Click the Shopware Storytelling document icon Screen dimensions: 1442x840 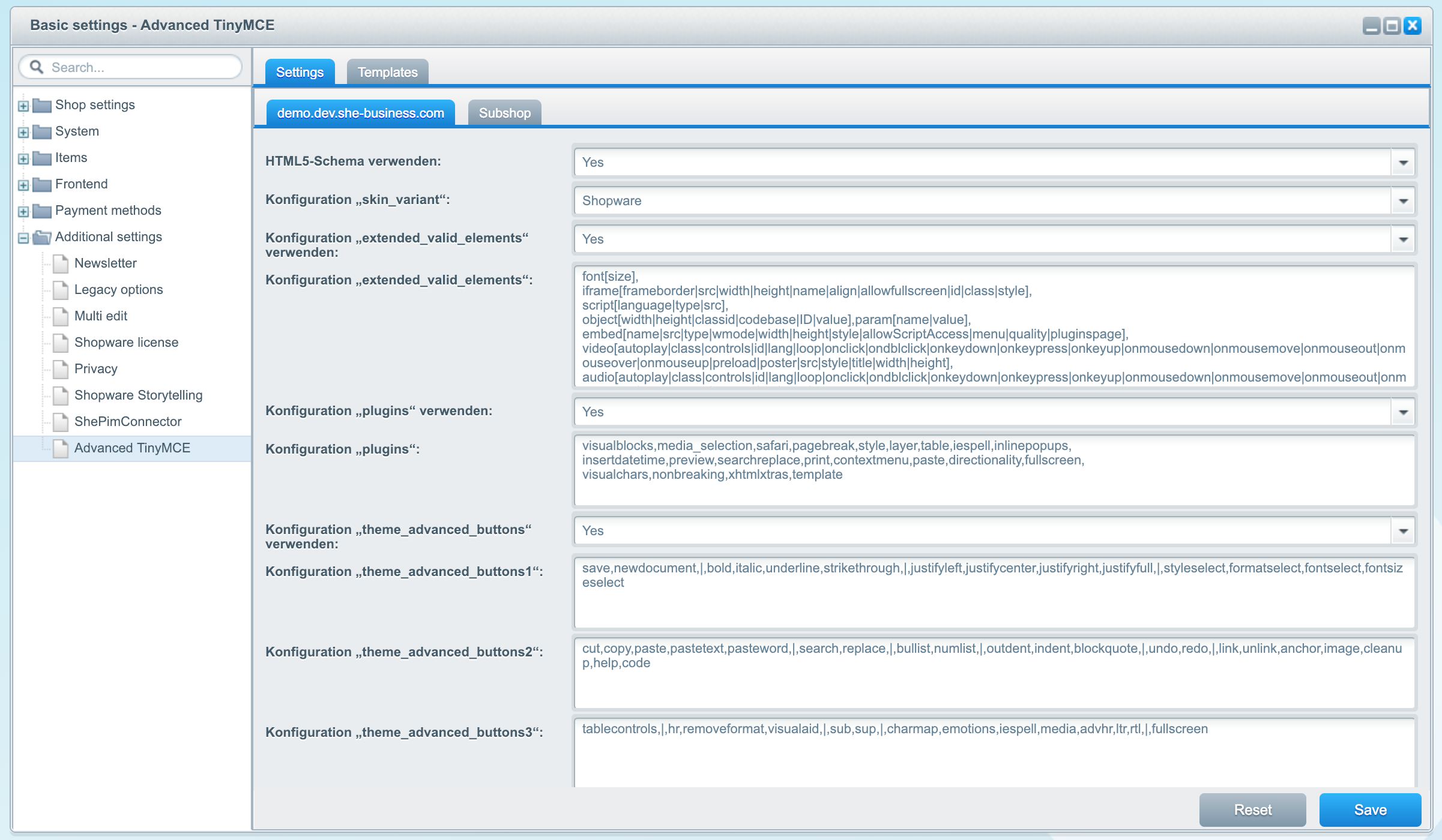pyautogui.click(x=61, y=395)
